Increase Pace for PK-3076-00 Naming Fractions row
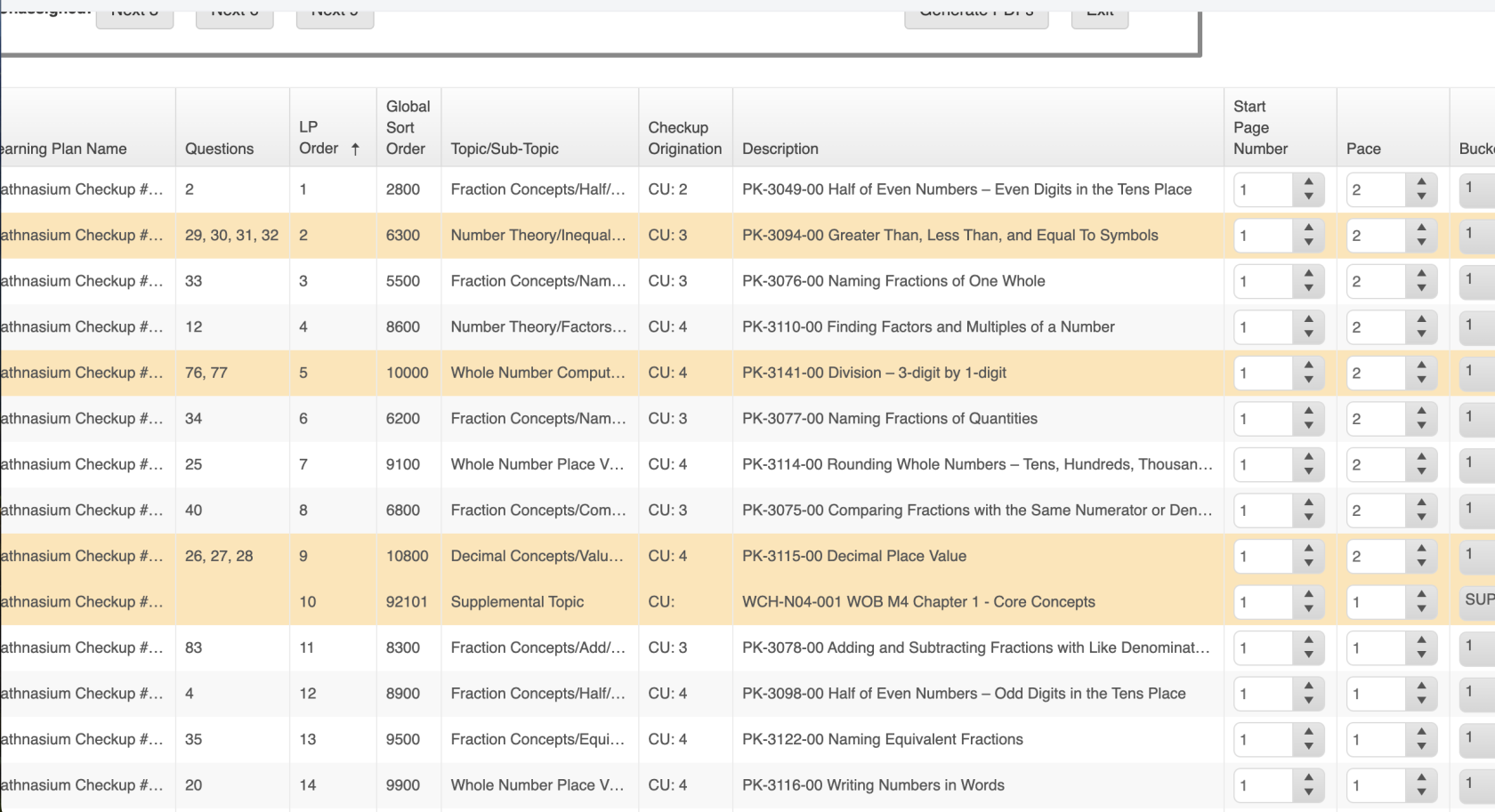Image resolution: width=1495 pixels, height=812 pixels. click(x=1421, y=274)
